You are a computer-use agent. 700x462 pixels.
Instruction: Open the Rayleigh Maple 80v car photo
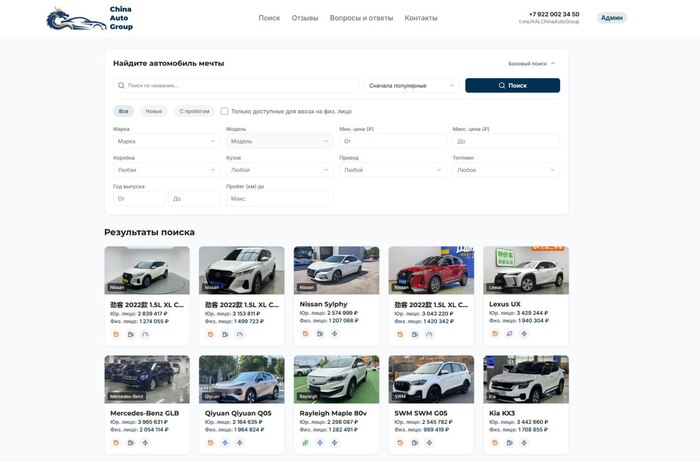[336, 379]
